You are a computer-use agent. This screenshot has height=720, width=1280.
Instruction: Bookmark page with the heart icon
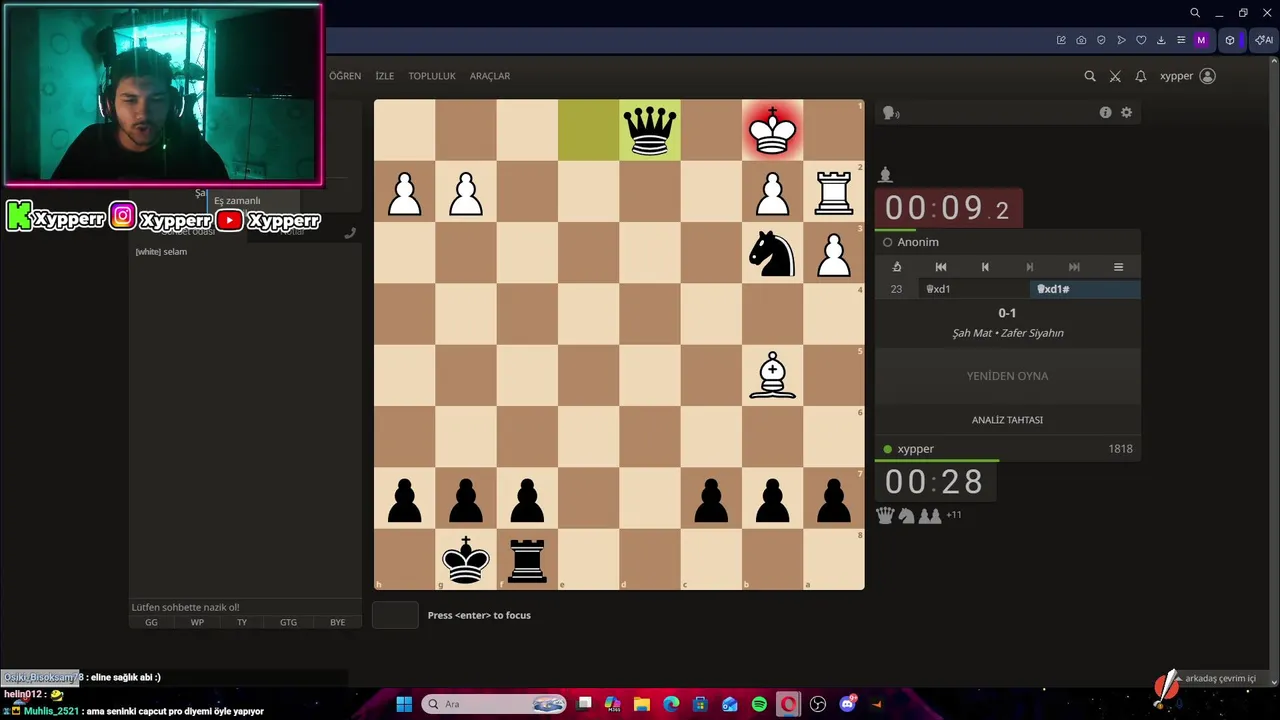pyautogui.click(x=1141, y=40)
